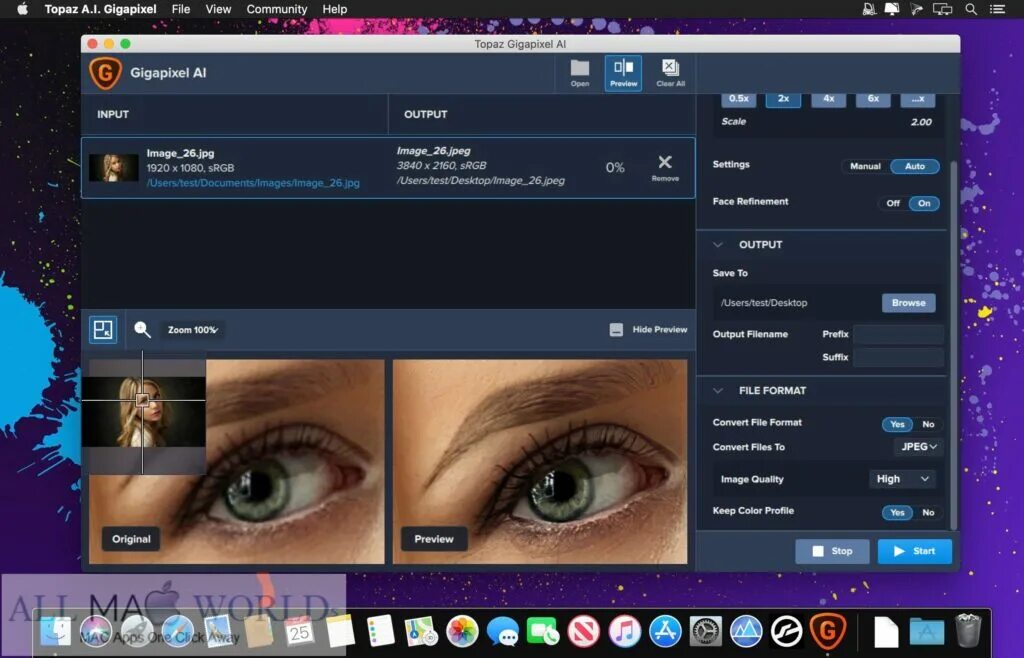Select the Image_26.jpg thumbnail in list
Viewport: 1024px width, 658px height.
[114, 168]
